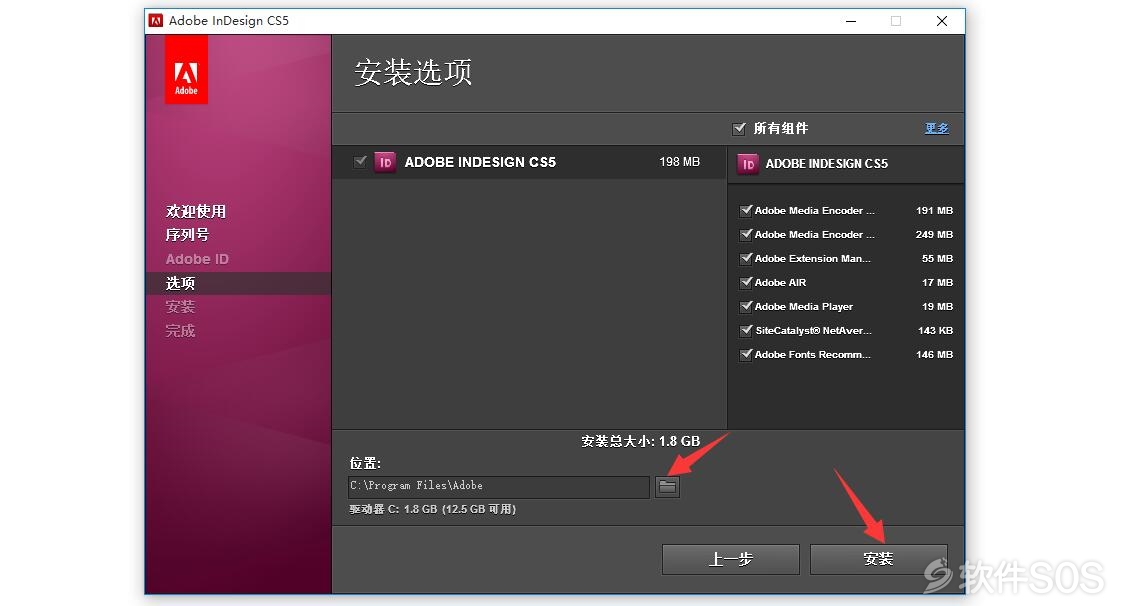
Task: Select the 序列号 step in sidebar
Action: coord(187,235)
